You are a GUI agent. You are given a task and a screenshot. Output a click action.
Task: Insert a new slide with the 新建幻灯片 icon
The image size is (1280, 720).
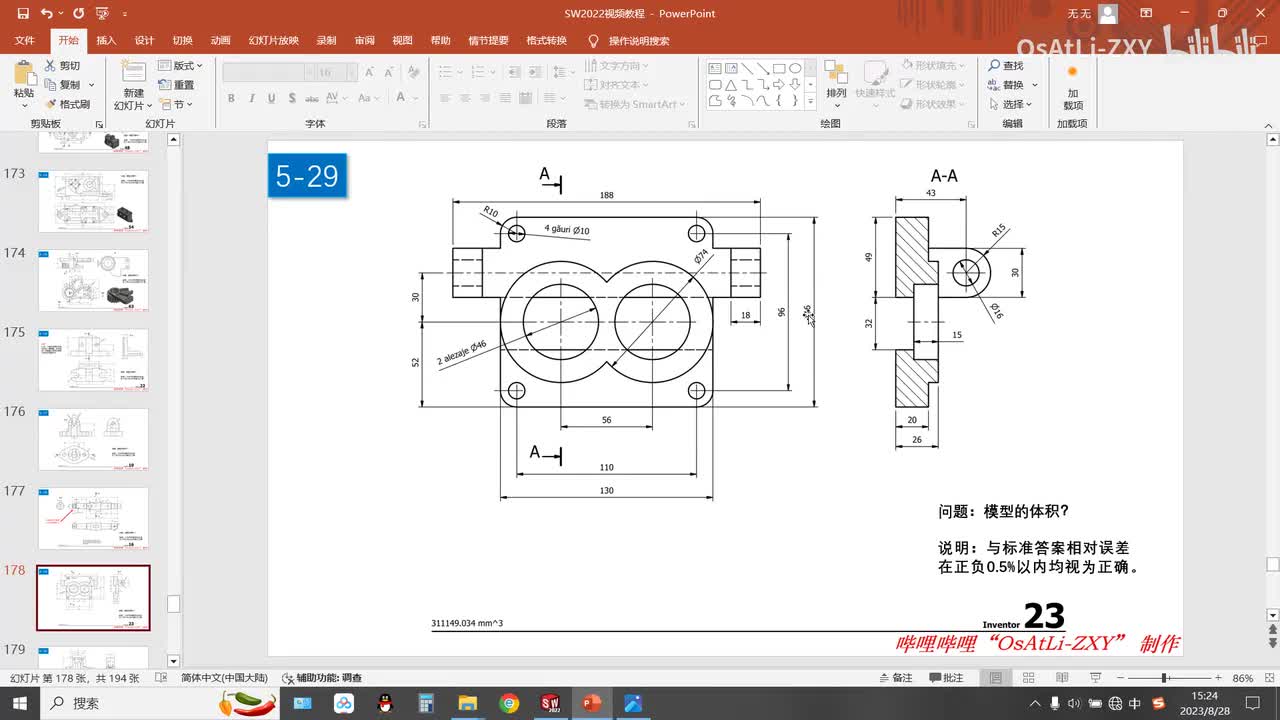pos(133,72)
